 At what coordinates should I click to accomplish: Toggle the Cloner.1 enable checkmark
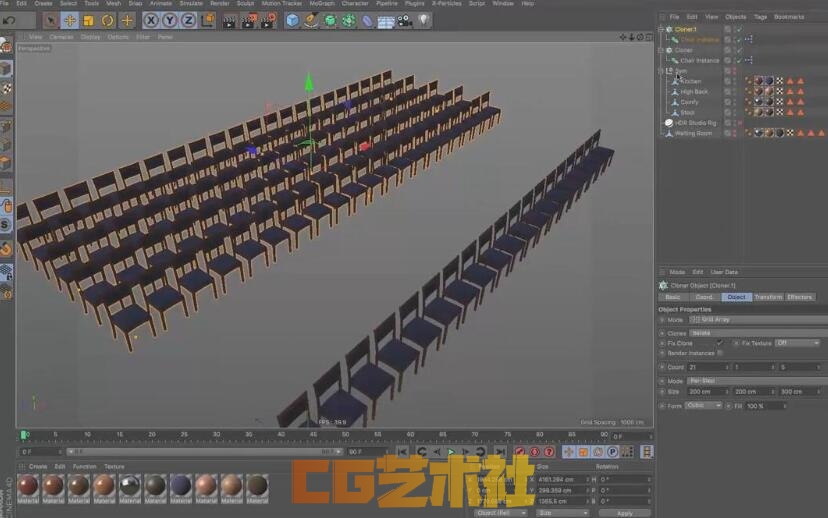tap(739, 30)
